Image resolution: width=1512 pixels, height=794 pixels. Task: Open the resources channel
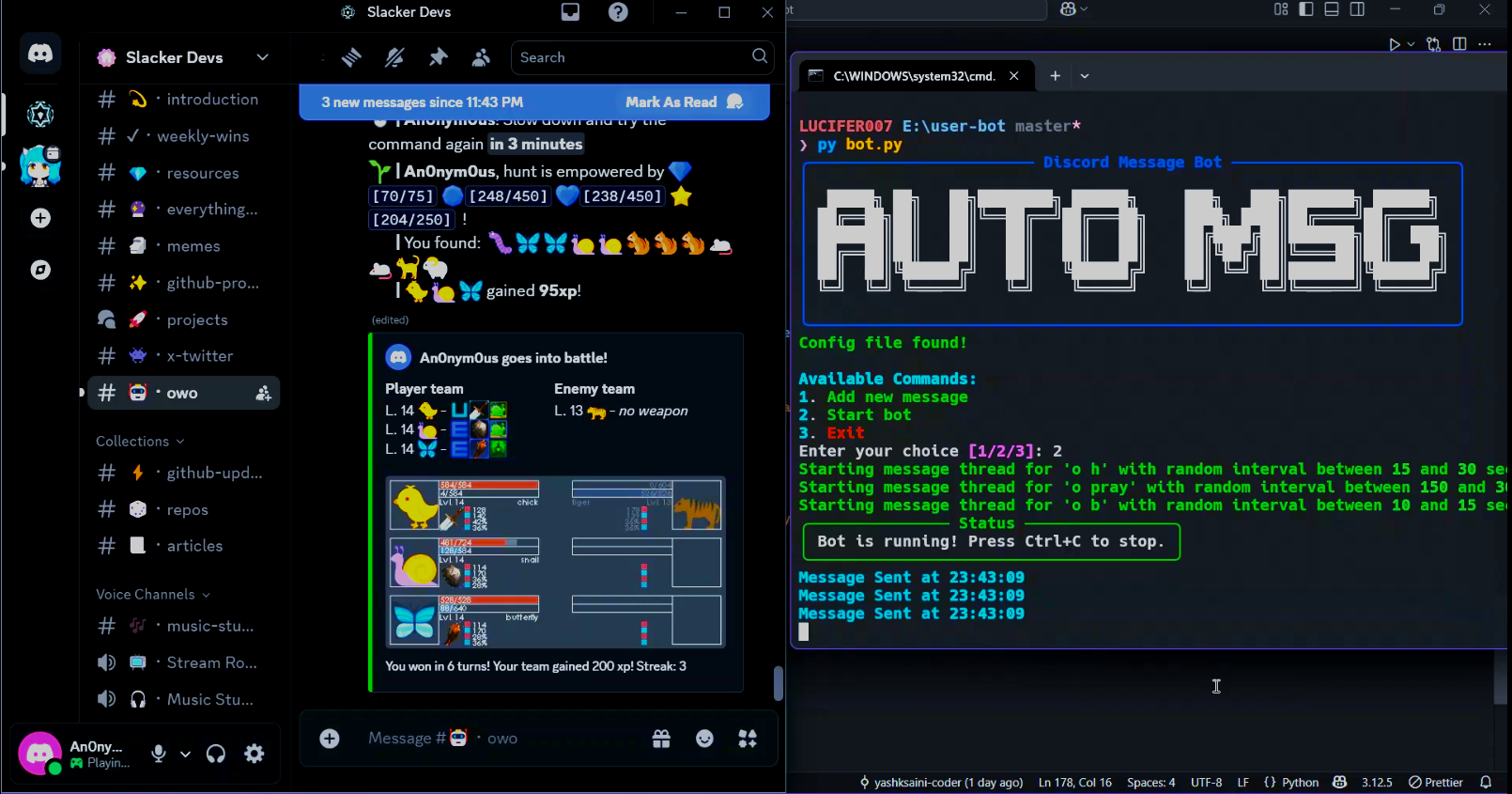click(x=184, y=173)
